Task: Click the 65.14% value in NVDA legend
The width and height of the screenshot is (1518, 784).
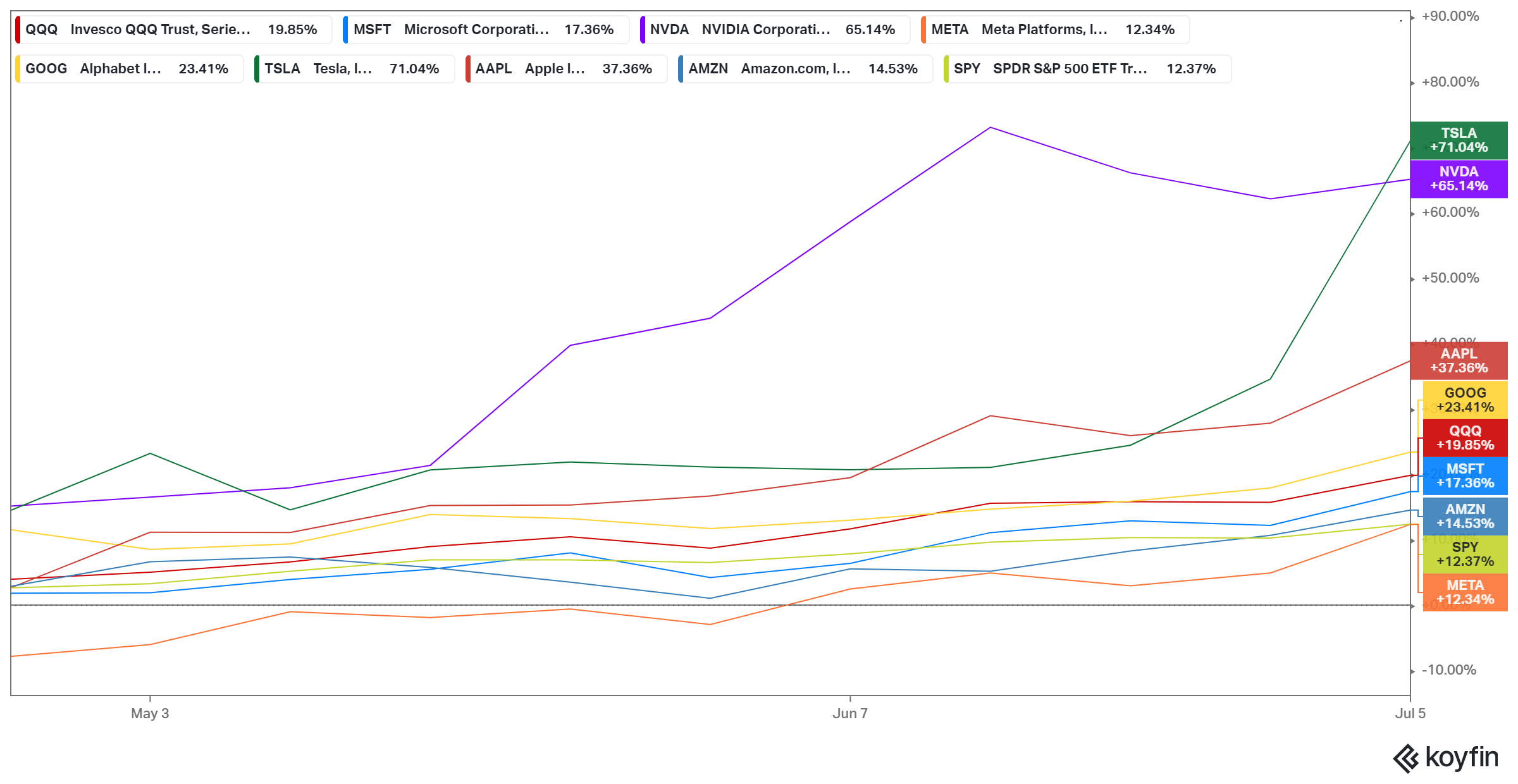Action: (x=870, y=30)
